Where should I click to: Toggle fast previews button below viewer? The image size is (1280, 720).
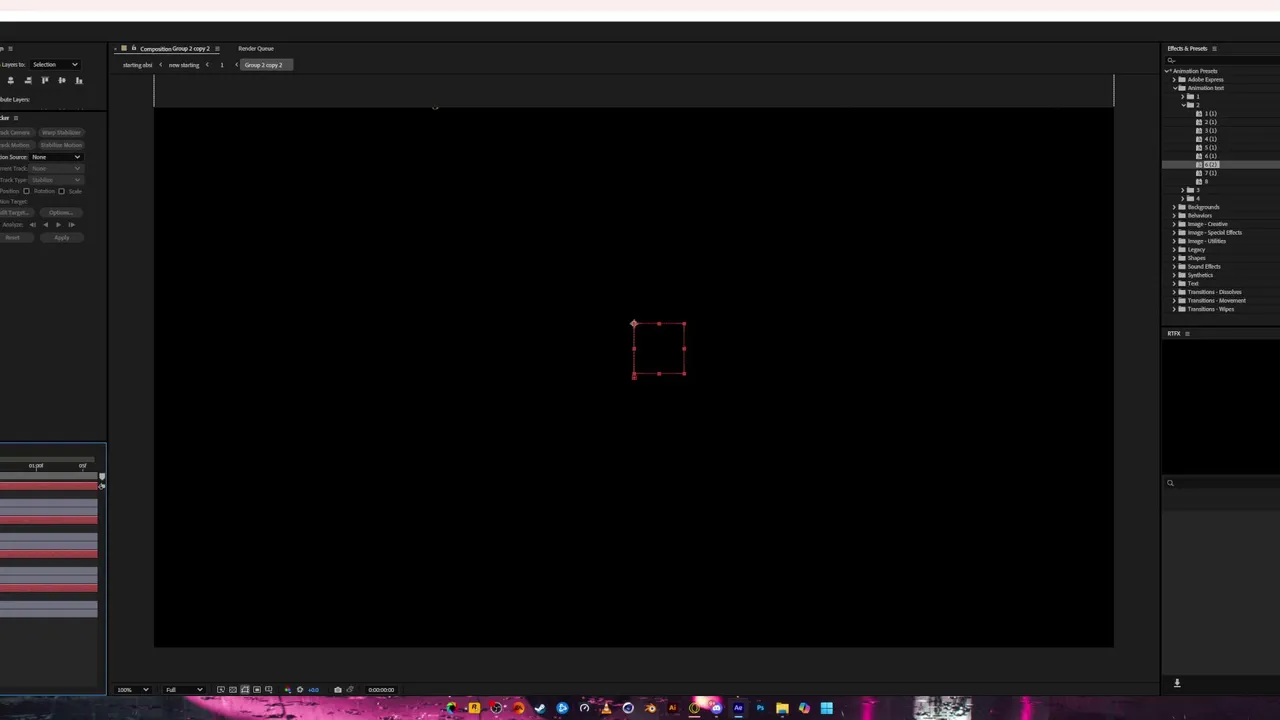pyautogui.click(x=221, y=690)
